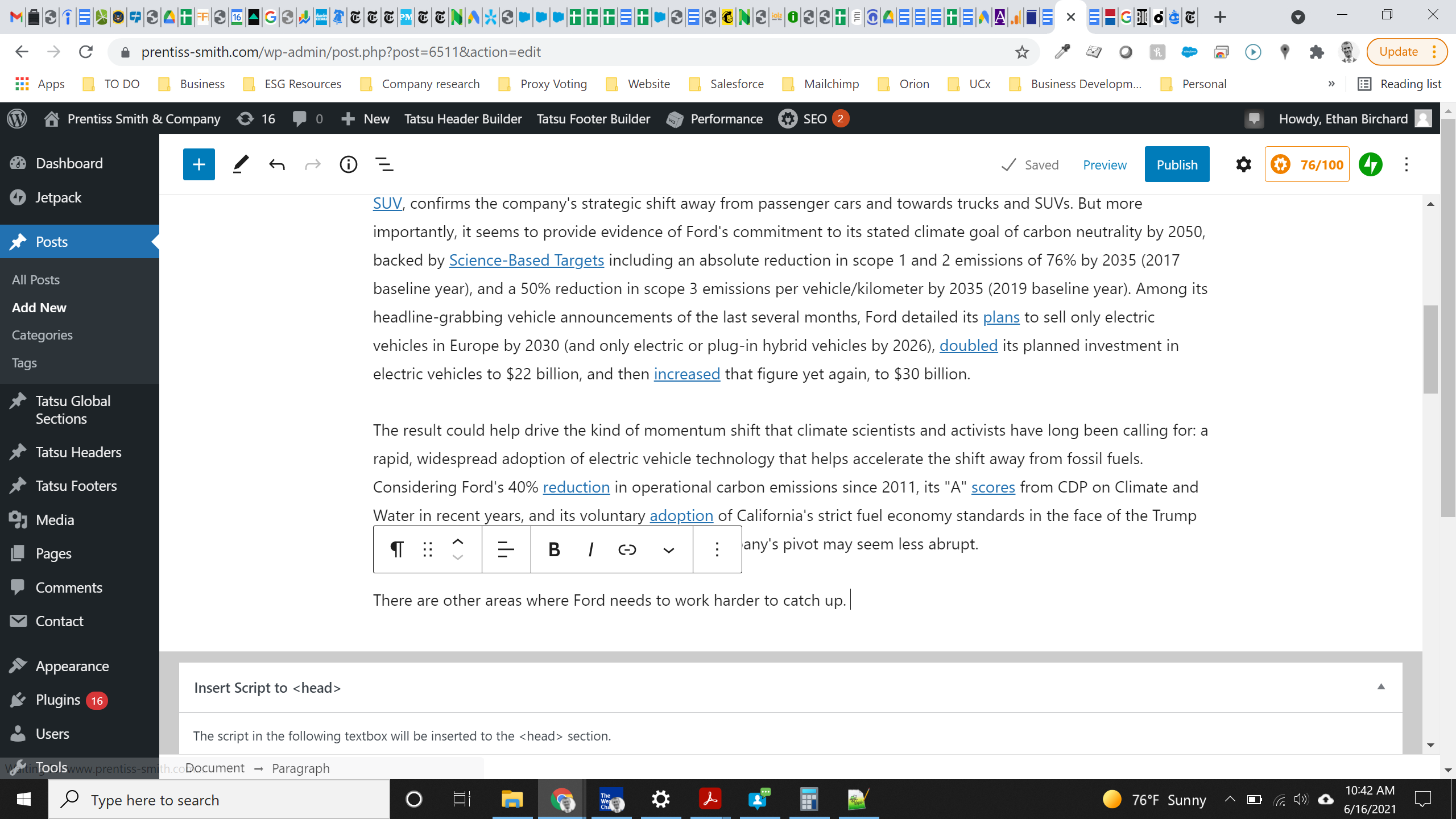Click the Publish button
This screenshot has height=819, width=1456.
pos(1177,164)
